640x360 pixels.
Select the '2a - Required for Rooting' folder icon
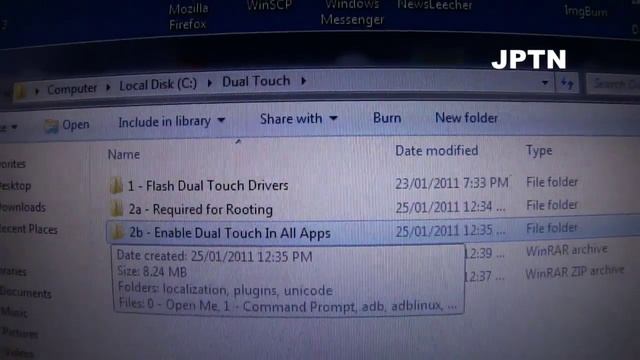pyautogui.click(x=116, y=209)
